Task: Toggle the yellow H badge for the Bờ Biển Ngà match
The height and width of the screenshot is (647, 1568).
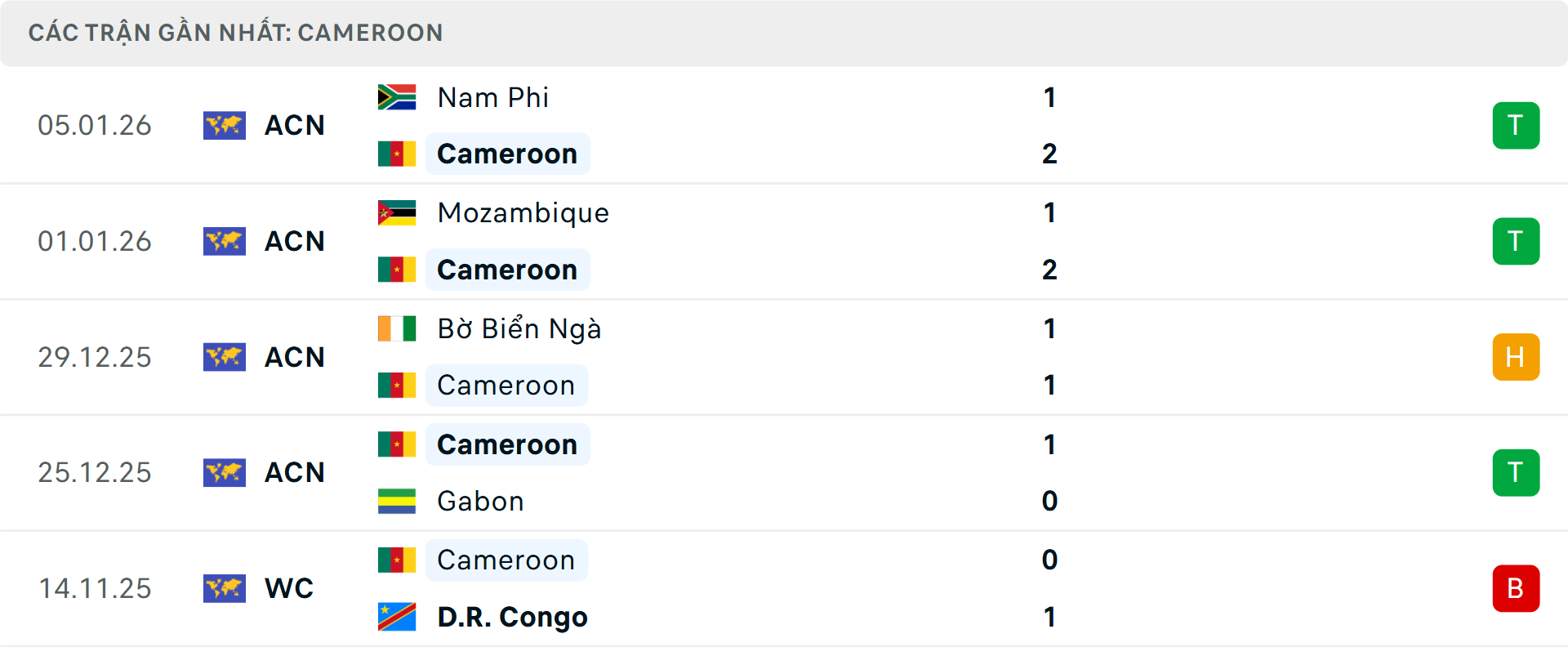Action: pos(1516,356)
